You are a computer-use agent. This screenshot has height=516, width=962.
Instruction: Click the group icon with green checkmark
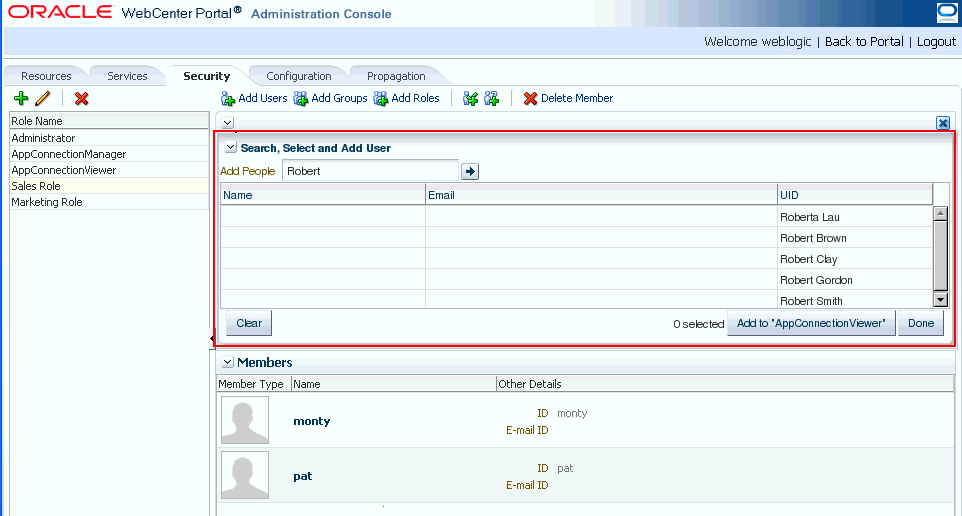click(x=471, y=98)
